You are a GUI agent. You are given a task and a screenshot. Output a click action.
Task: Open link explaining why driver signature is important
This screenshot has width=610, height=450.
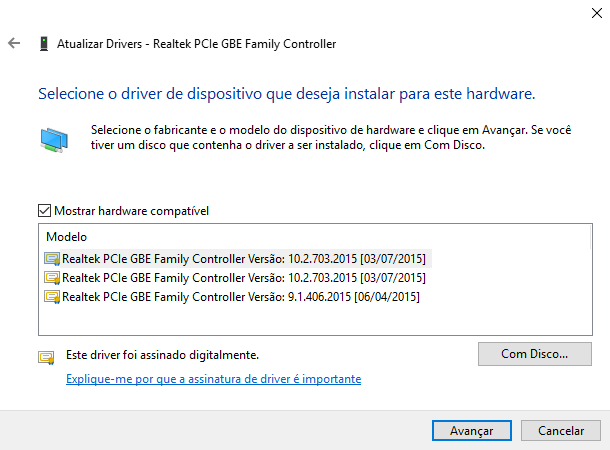(x=214, y=379)
